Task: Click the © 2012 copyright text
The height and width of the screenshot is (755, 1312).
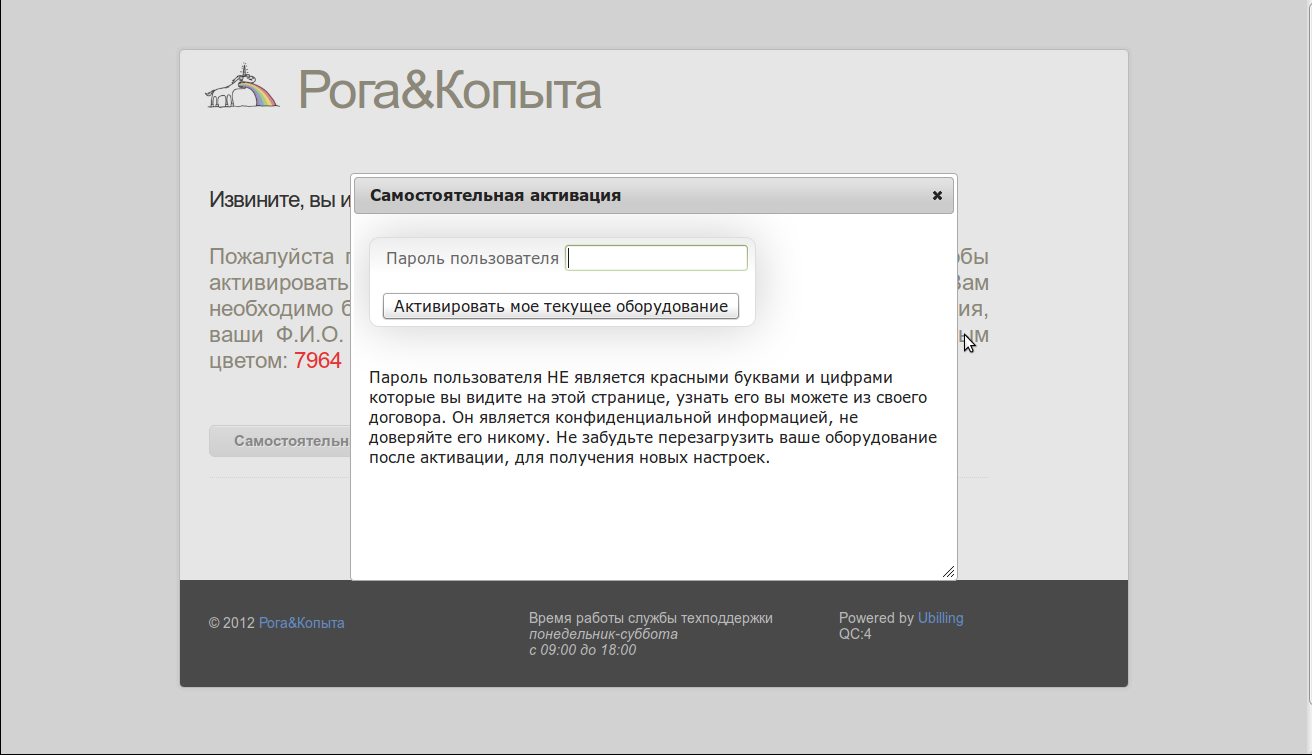Action: pyautogui.click(x=232, y=623)
